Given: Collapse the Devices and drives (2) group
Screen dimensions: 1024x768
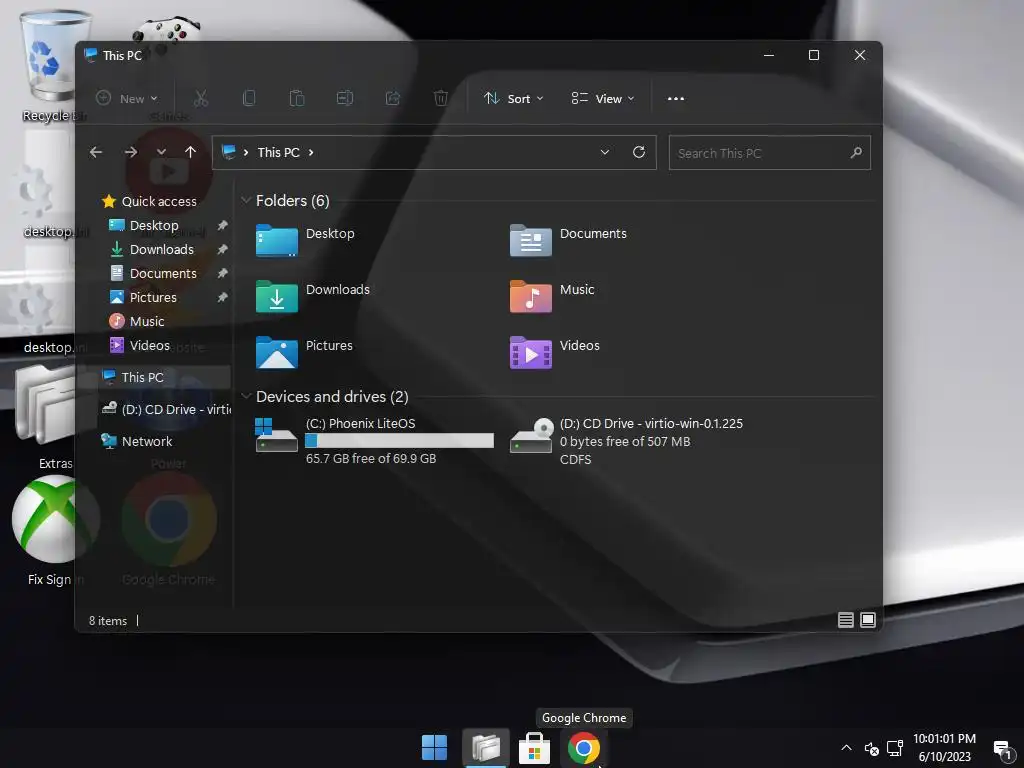Looking at the screenshot, I should point(246,396).
